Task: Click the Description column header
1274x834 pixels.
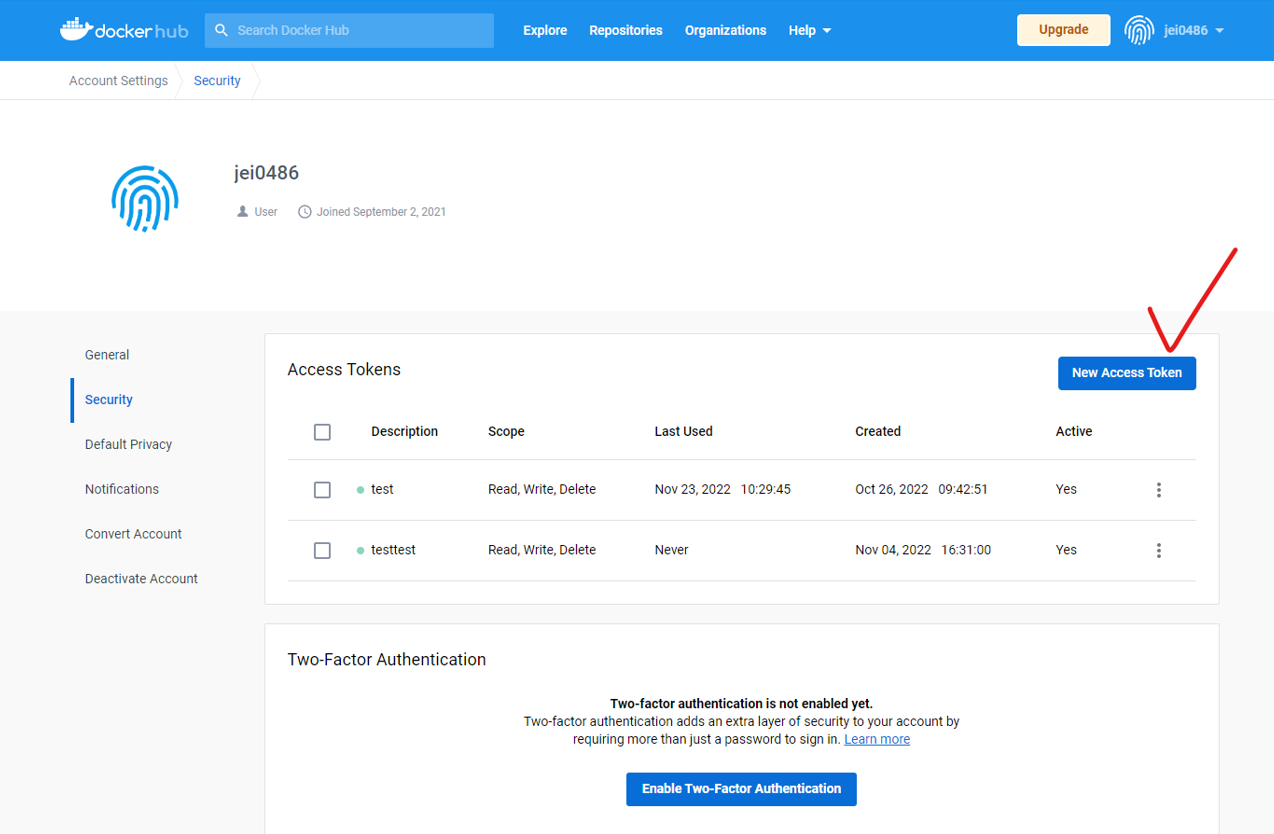Action: (404, 432)
